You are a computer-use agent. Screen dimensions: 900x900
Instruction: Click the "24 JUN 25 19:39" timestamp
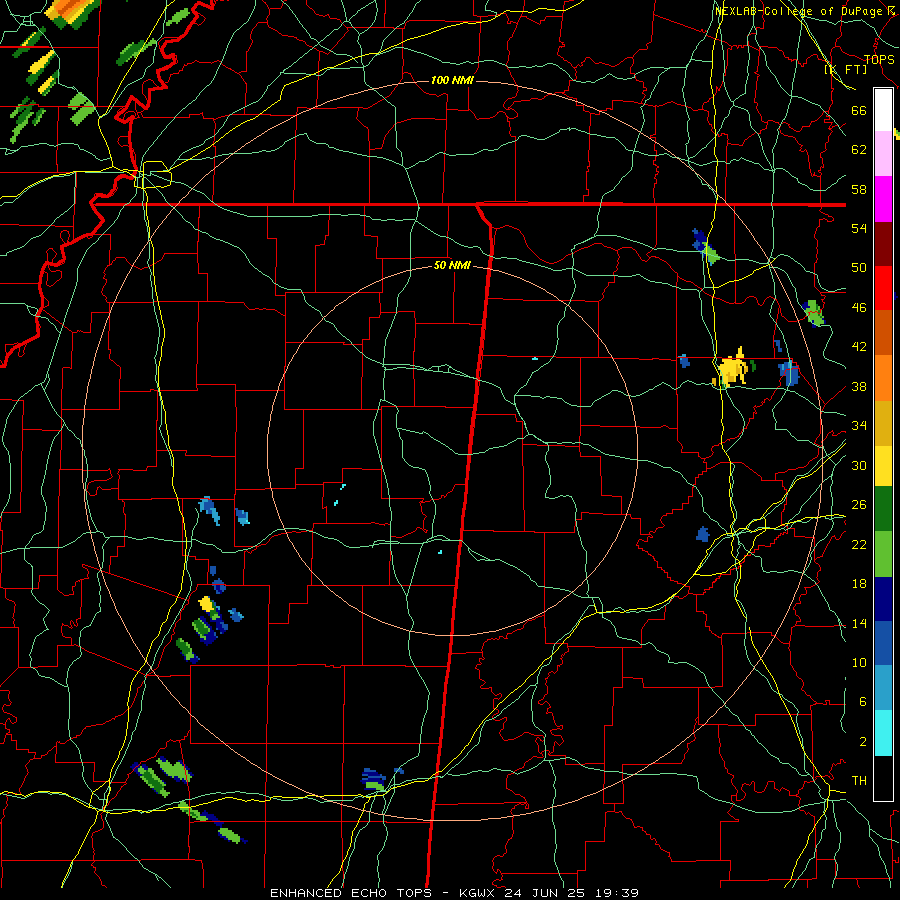click(x=571, y=893)
